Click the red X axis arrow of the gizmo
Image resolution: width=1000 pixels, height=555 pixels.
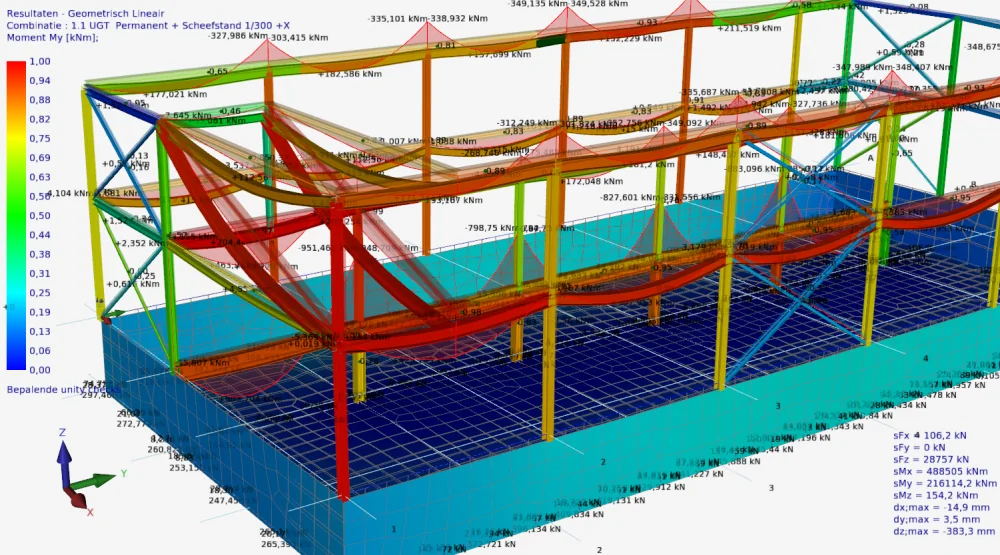point(77,498)
